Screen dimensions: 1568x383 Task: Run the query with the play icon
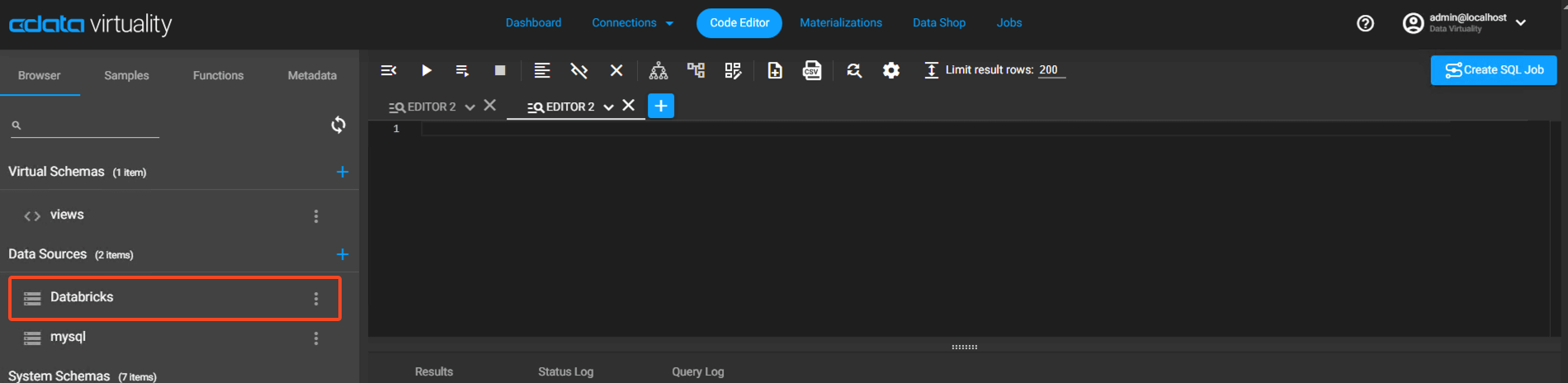(427, 70)
